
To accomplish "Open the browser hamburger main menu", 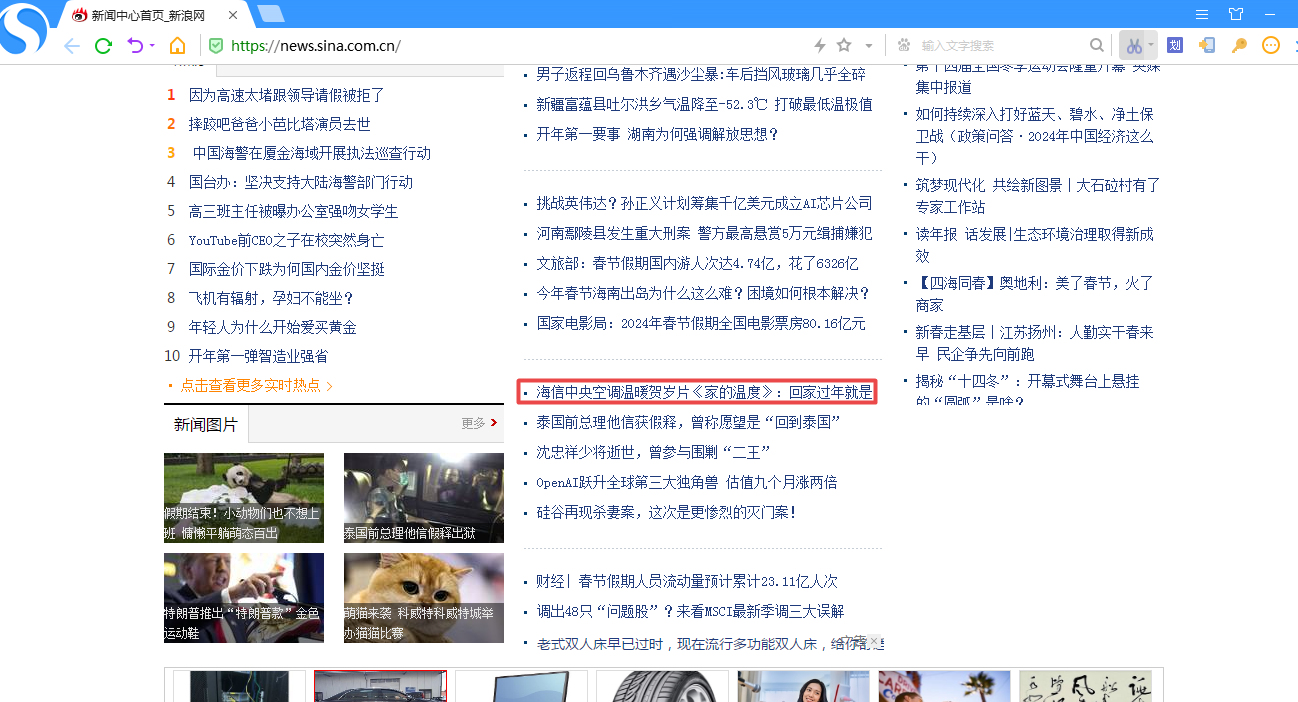I will [x=1203, y=14].
